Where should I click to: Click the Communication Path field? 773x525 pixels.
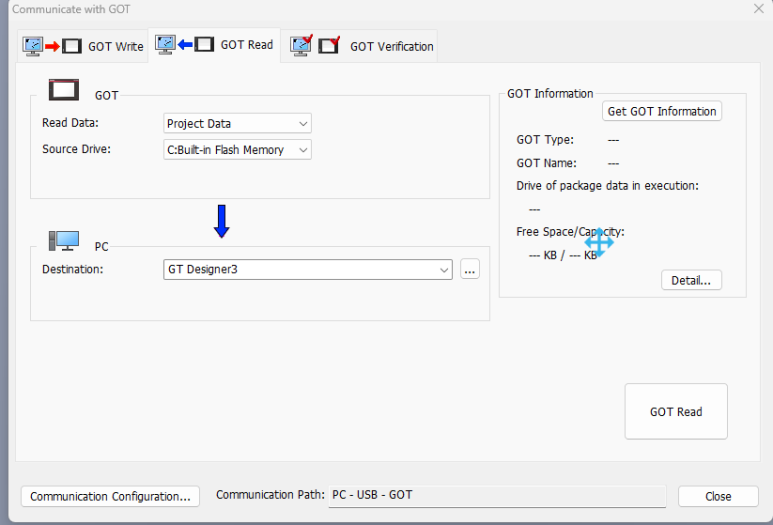(497, 495)
